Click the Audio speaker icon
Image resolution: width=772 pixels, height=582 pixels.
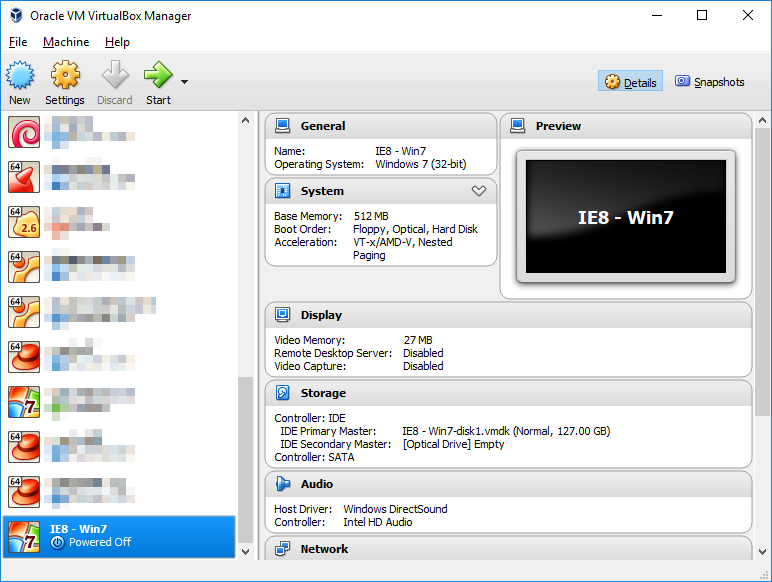click(x=283, y=484)
